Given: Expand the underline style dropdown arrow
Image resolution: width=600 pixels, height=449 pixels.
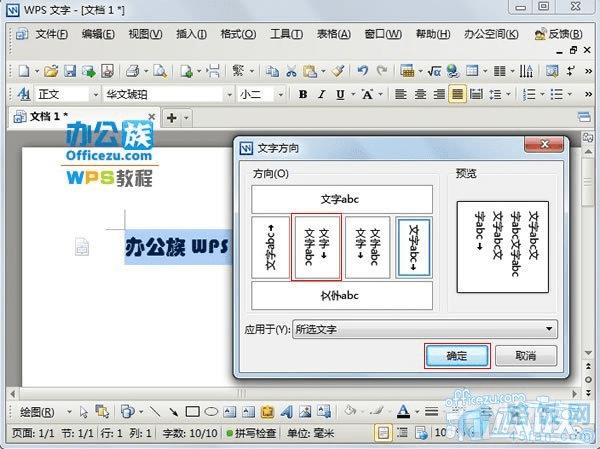Looking at the screenshot, I should 352,94.
